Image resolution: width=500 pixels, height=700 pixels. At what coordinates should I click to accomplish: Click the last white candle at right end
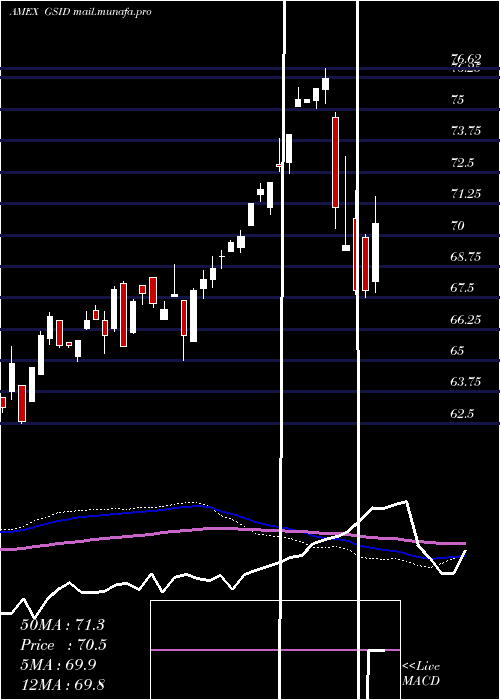pyautogui.click(x=375, y=253)
